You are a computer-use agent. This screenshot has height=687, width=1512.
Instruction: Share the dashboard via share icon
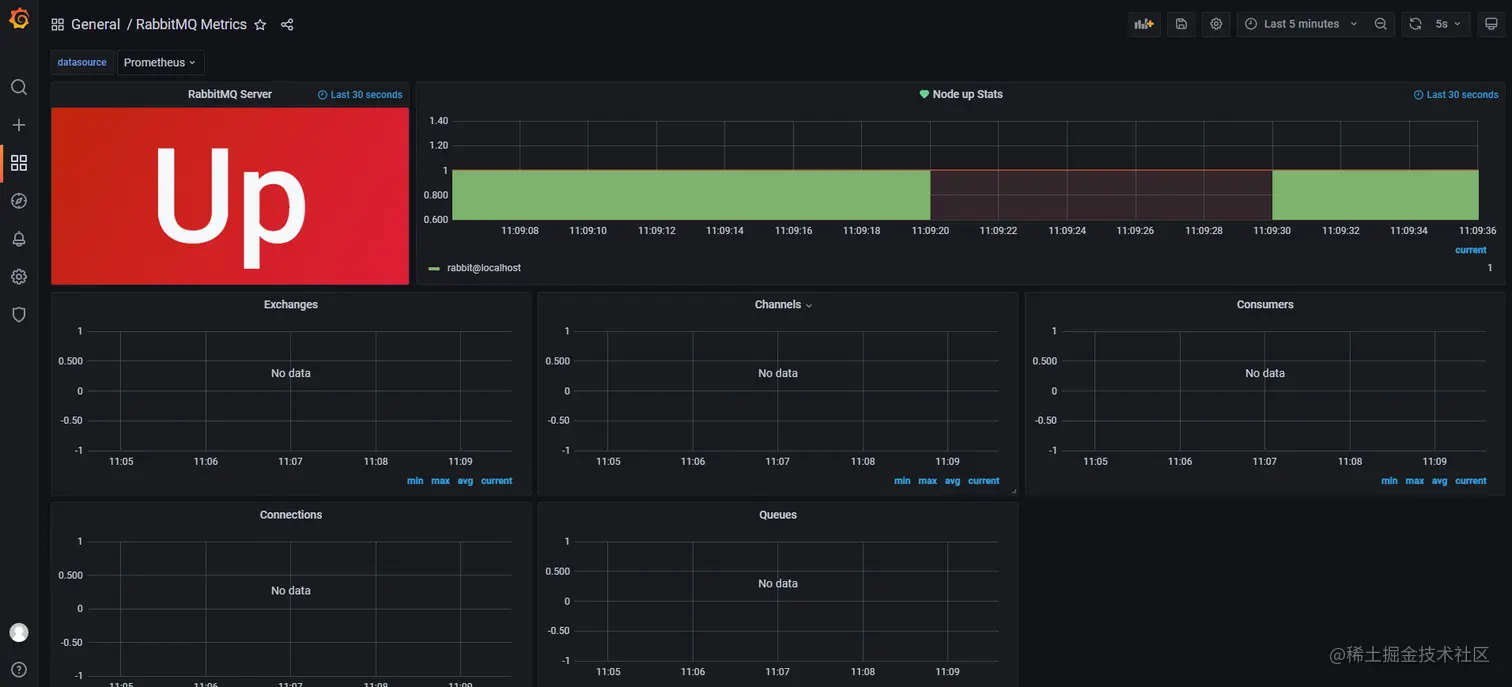pyautogui.click(x=287, y=24)
